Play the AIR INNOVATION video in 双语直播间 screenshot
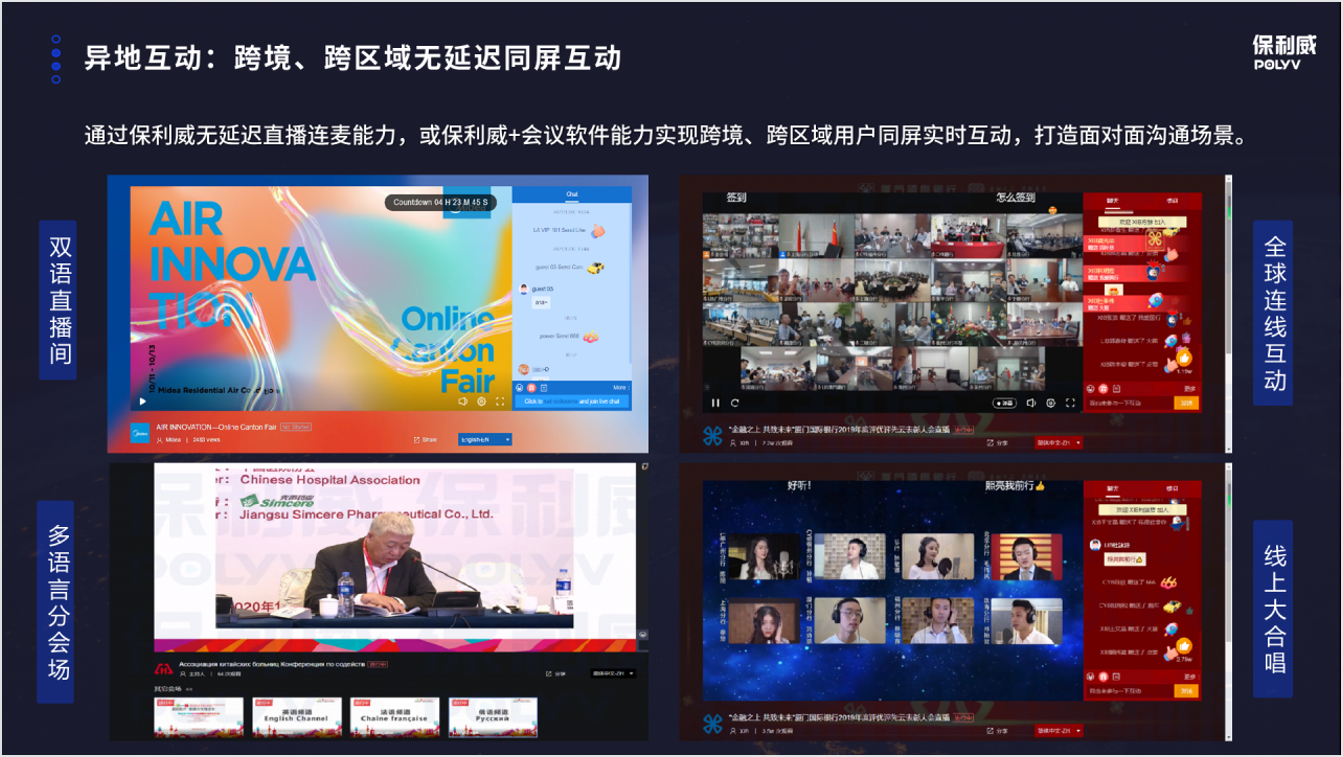 pos(142,401)
